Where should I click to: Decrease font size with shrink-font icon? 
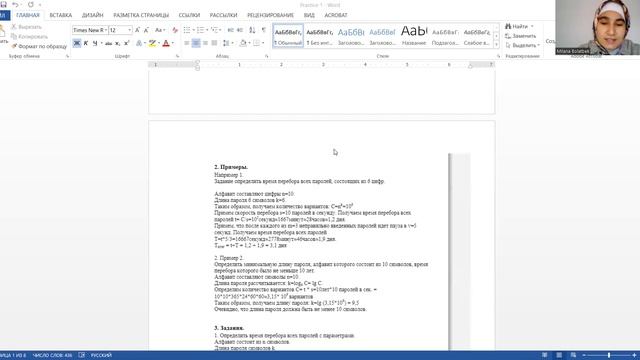[x=146, y=30]
